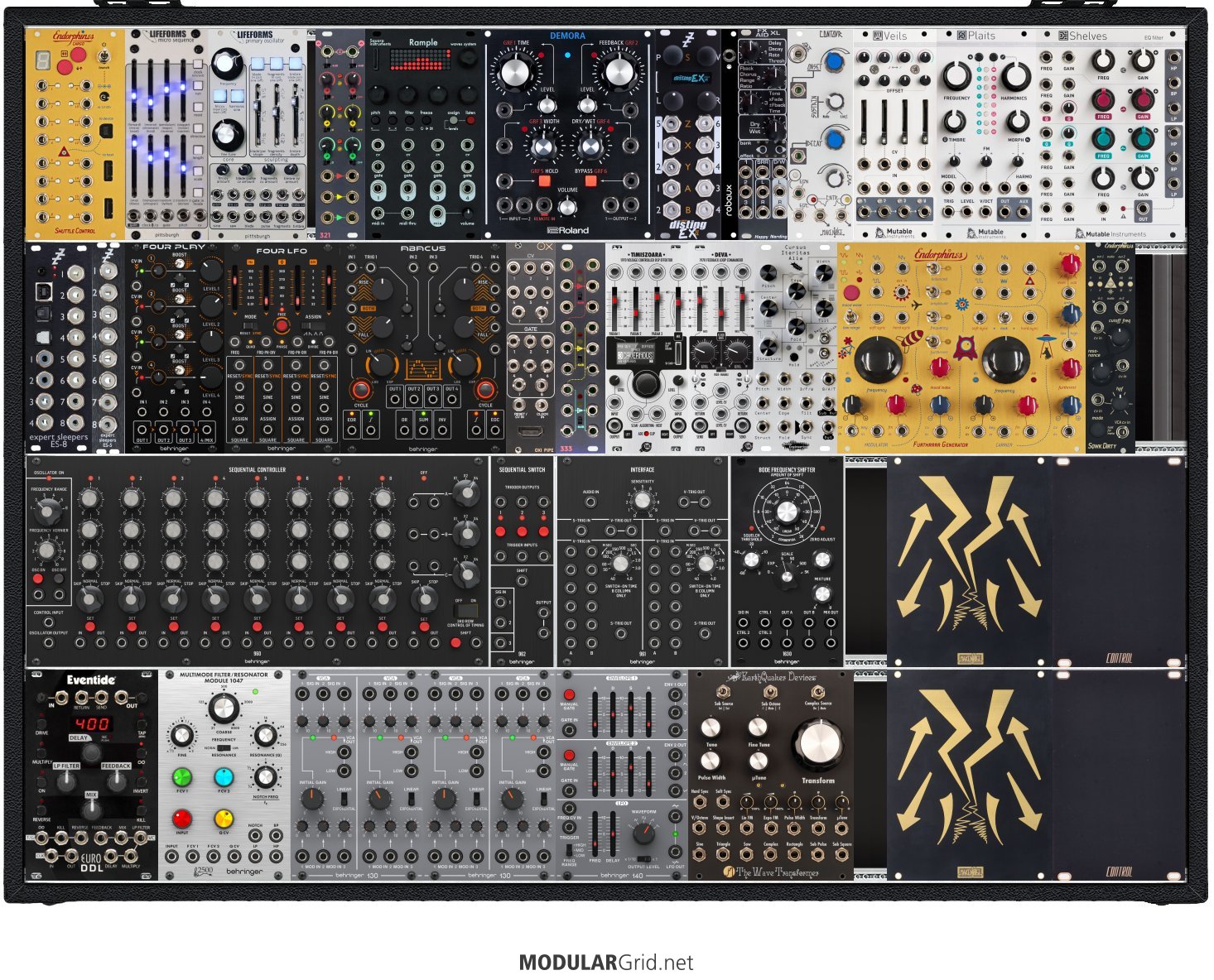Screen dimensions: 1214x980
Task: Adjust the FREQUENCY VERNIER knob on the 960
Action: point(48,550)
